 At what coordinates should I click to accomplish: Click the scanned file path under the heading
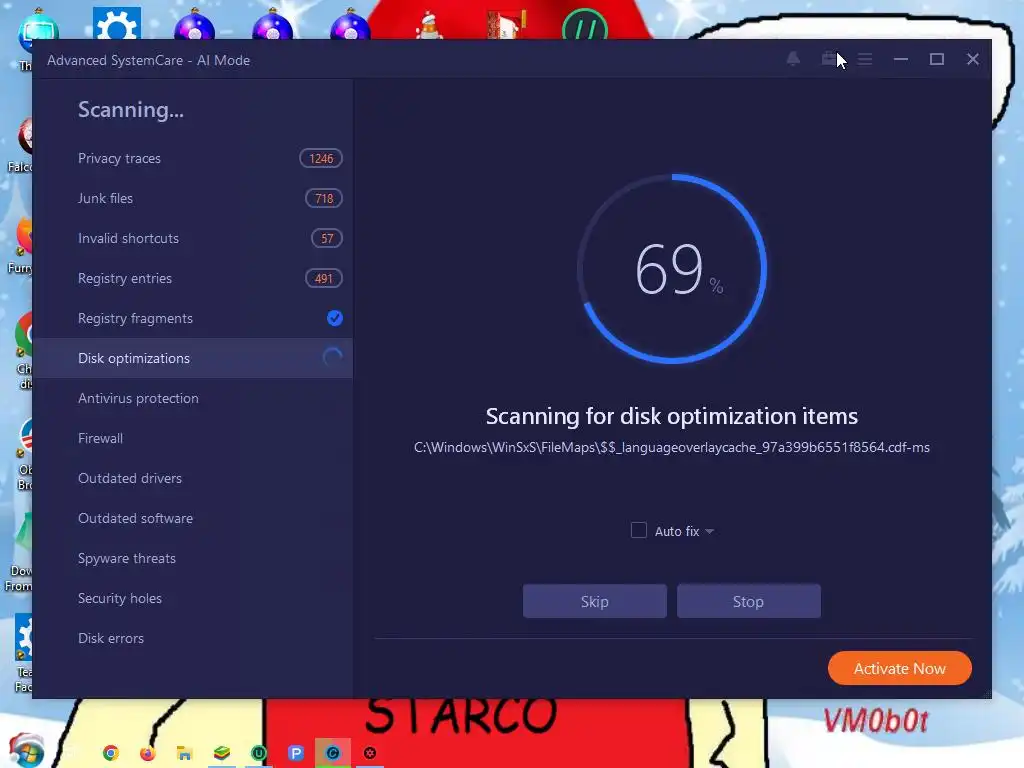pyautogui.click(x=671, y=447)
